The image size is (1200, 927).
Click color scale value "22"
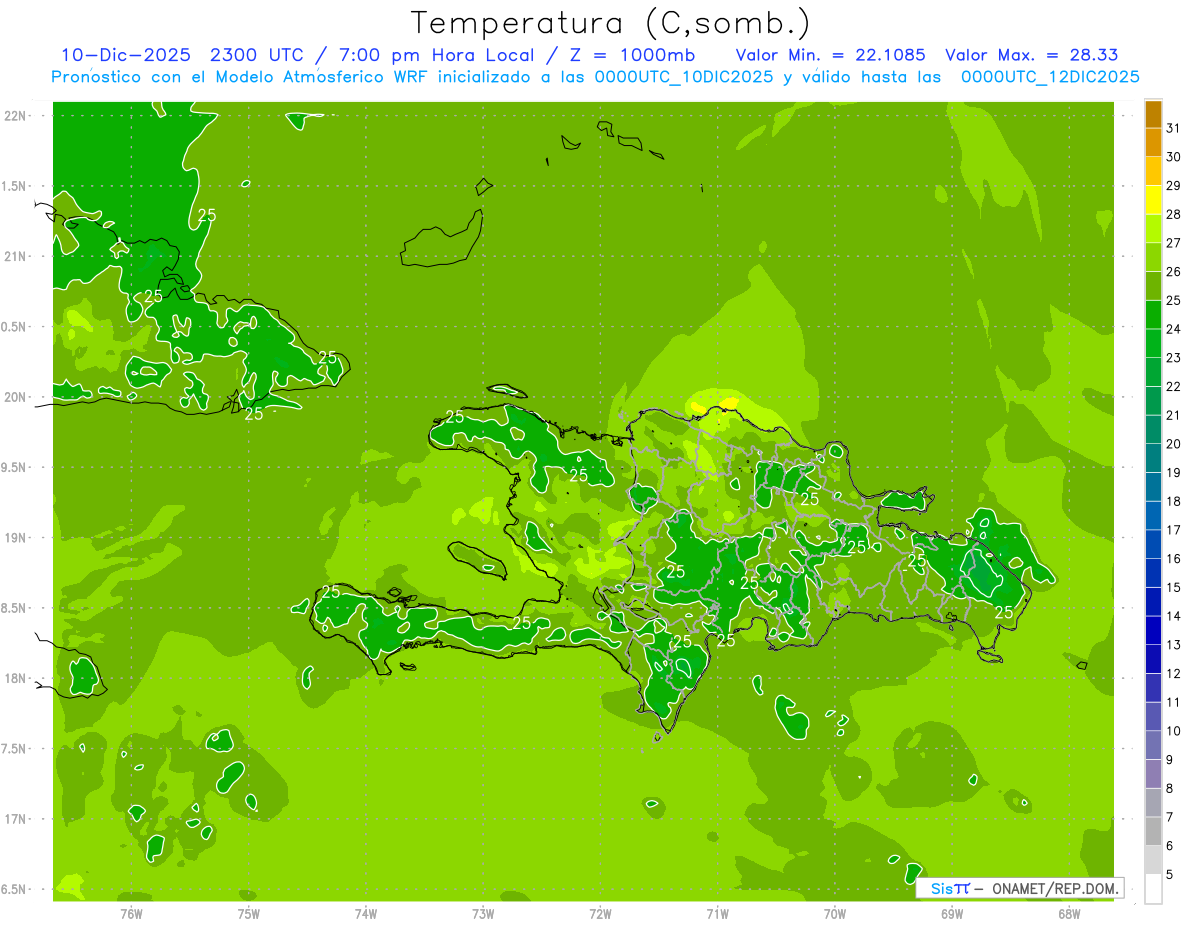click(1174, 387)
